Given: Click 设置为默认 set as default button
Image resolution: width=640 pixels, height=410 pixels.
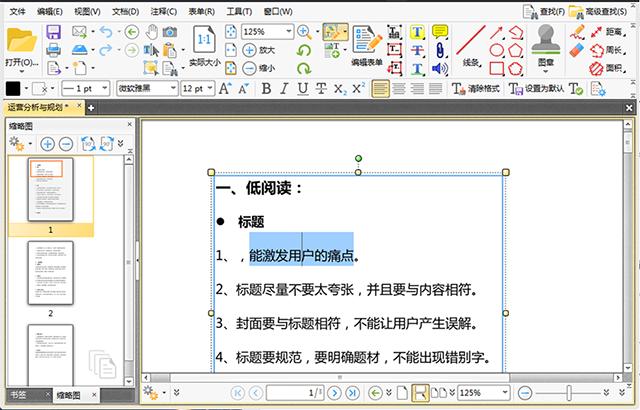Looking at the screenshot, I should pyautogui.click(x=536, y=89).
